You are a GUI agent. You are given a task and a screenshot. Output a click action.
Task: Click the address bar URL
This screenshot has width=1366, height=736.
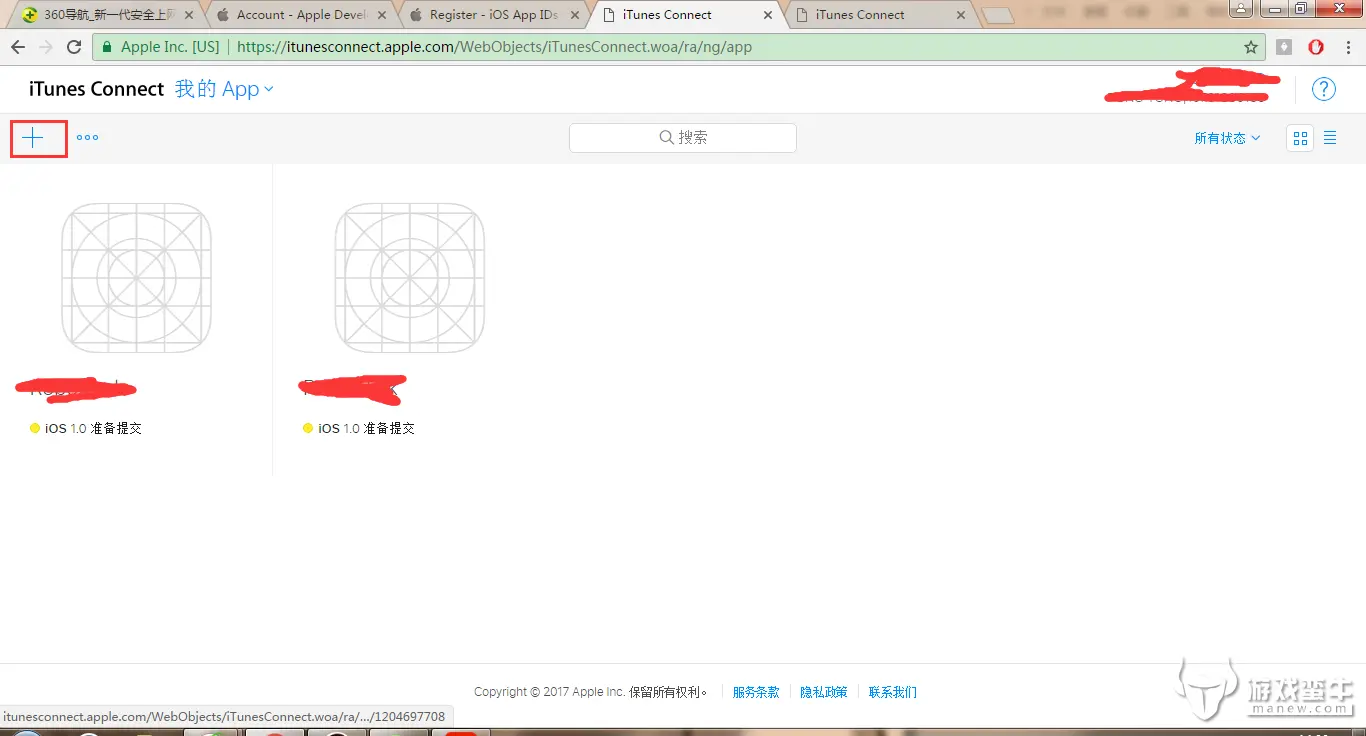494,47
